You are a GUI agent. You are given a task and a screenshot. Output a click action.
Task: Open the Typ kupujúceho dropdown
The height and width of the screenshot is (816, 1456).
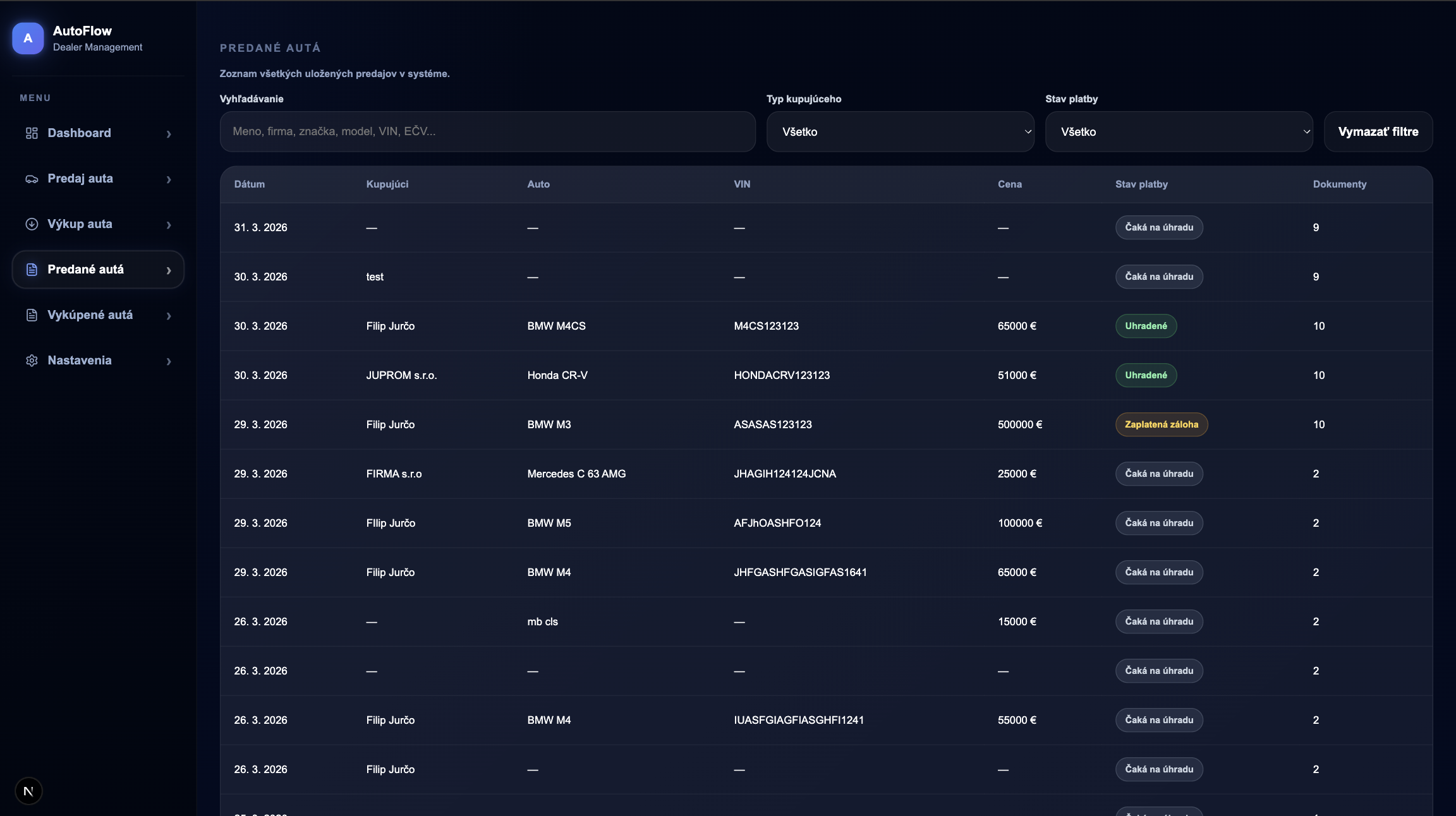point(900,132)
